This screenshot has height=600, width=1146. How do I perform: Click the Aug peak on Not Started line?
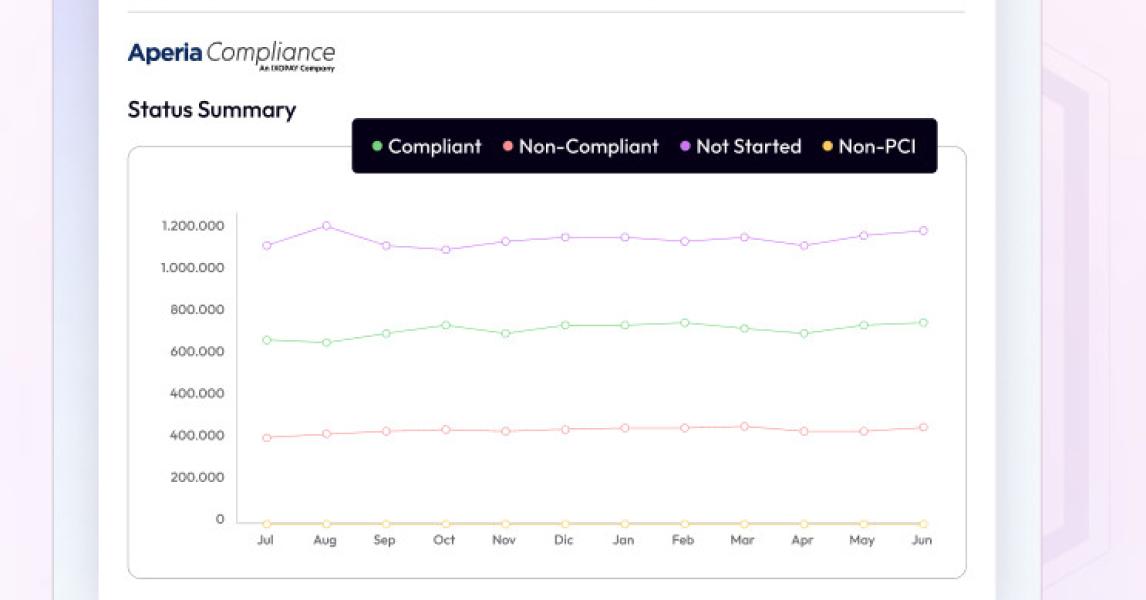(325, 226)
